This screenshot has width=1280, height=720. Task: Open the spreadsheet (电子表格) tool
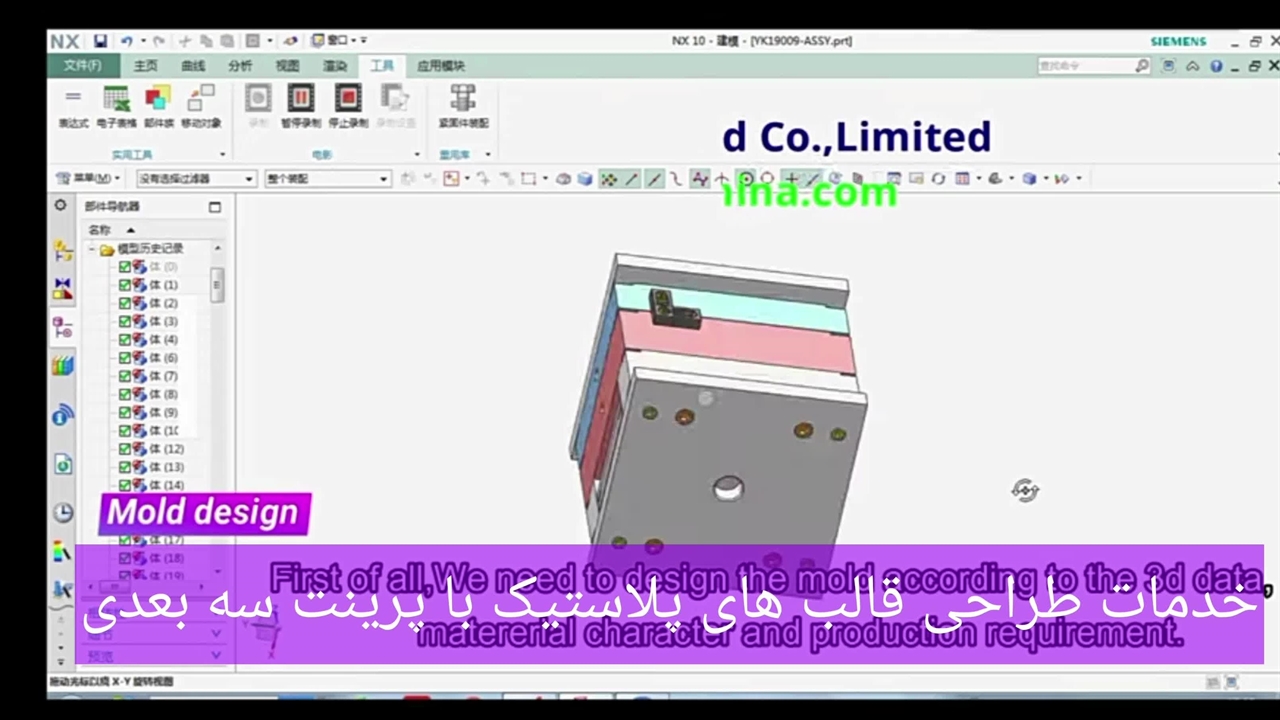(117, 106)
